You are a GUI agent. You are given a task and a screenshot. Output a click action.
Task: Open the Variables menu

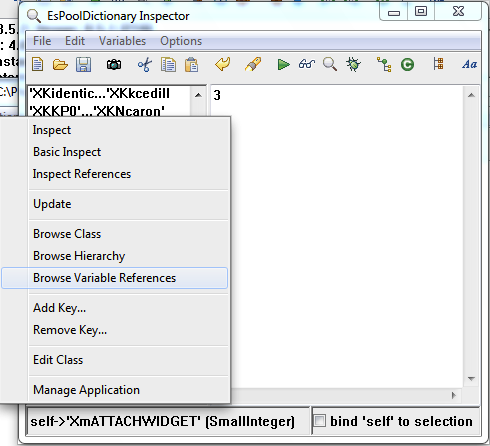122,41
